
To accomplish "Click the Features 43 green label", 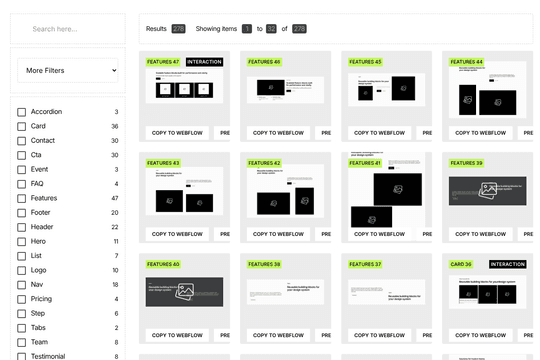I will (x=163, y=163).
